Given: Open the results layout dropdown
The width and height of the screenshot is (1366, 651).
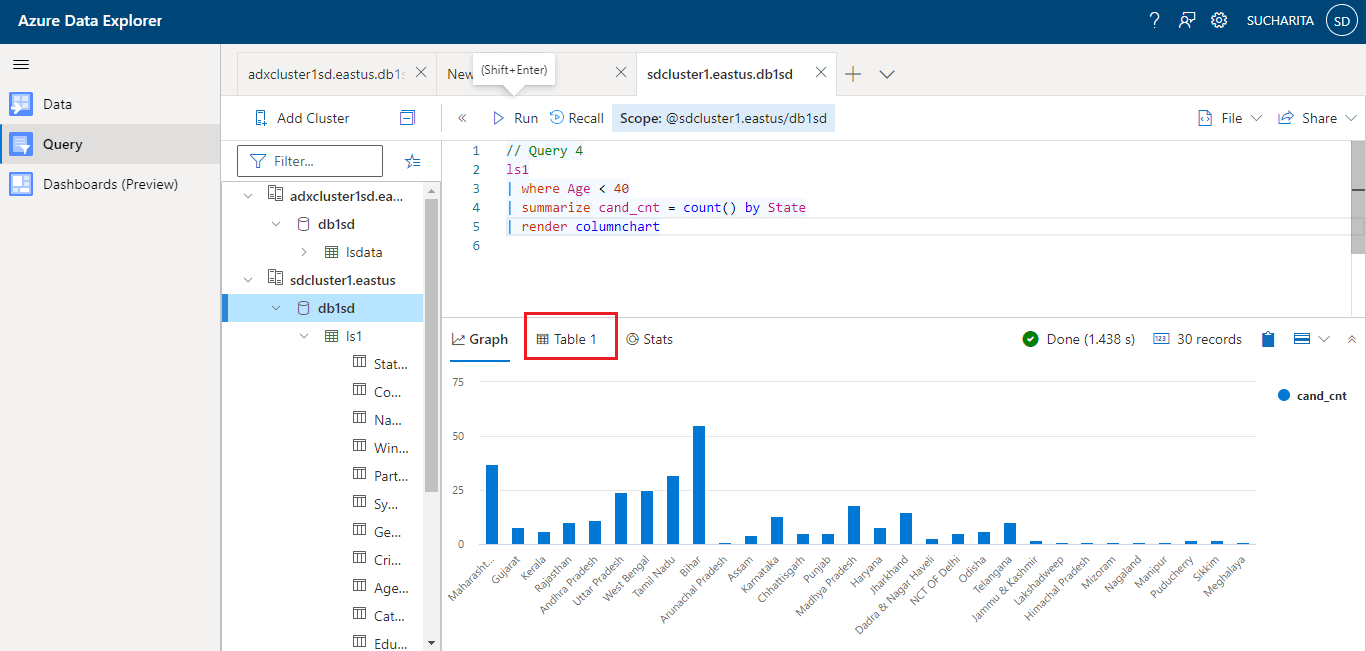Looking at the screenshot, I should click(1311, 339).
